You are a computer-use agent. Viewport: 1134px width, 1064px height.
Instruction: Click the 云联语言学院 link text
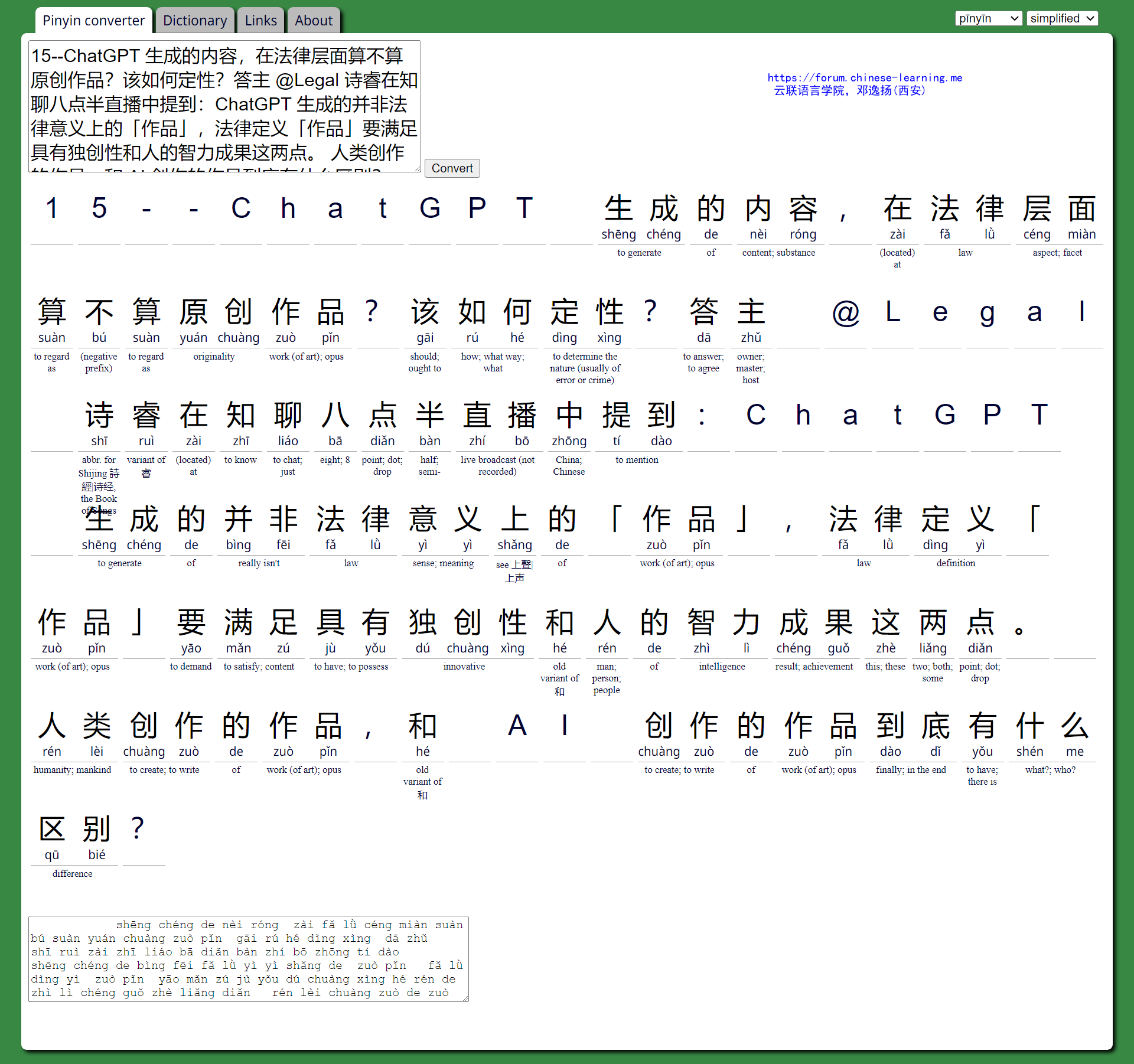click(809, 90)
